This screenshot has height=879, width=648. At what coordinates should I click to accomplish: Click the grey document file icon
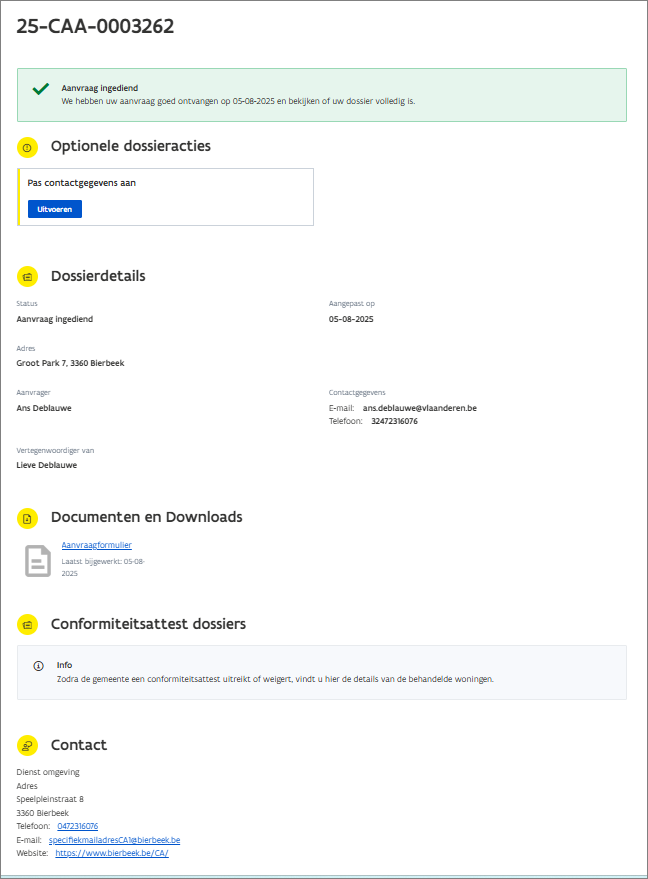[x=38, y=561]
